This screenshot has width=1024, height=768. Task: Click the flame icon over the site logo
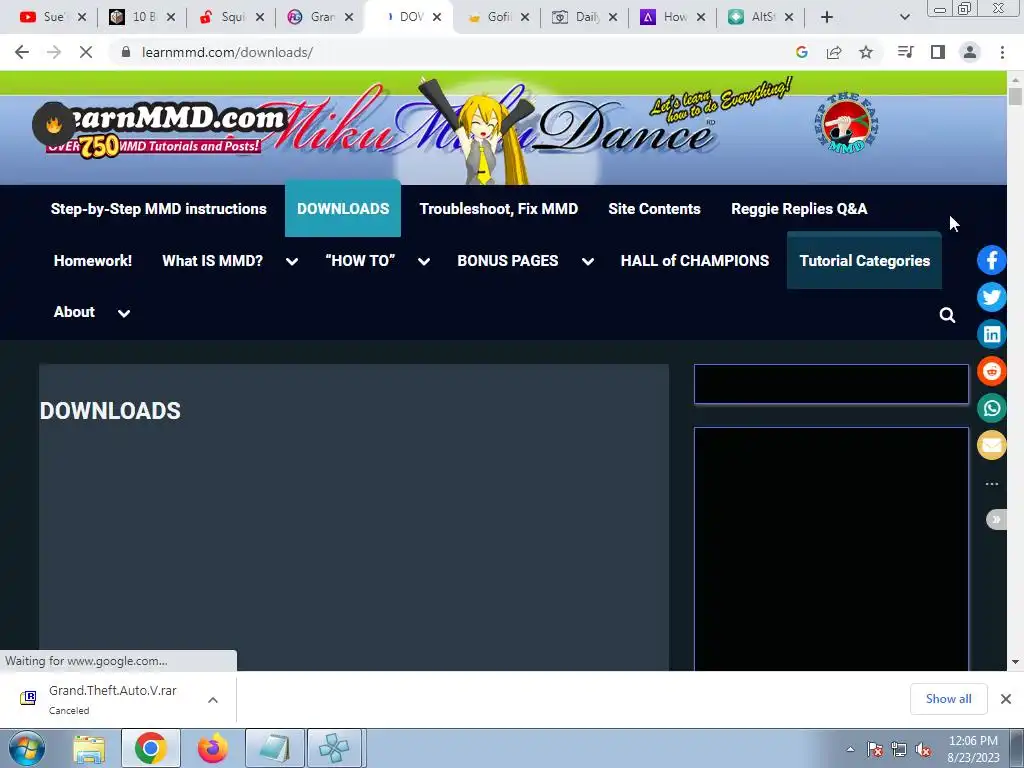[54, 124]
